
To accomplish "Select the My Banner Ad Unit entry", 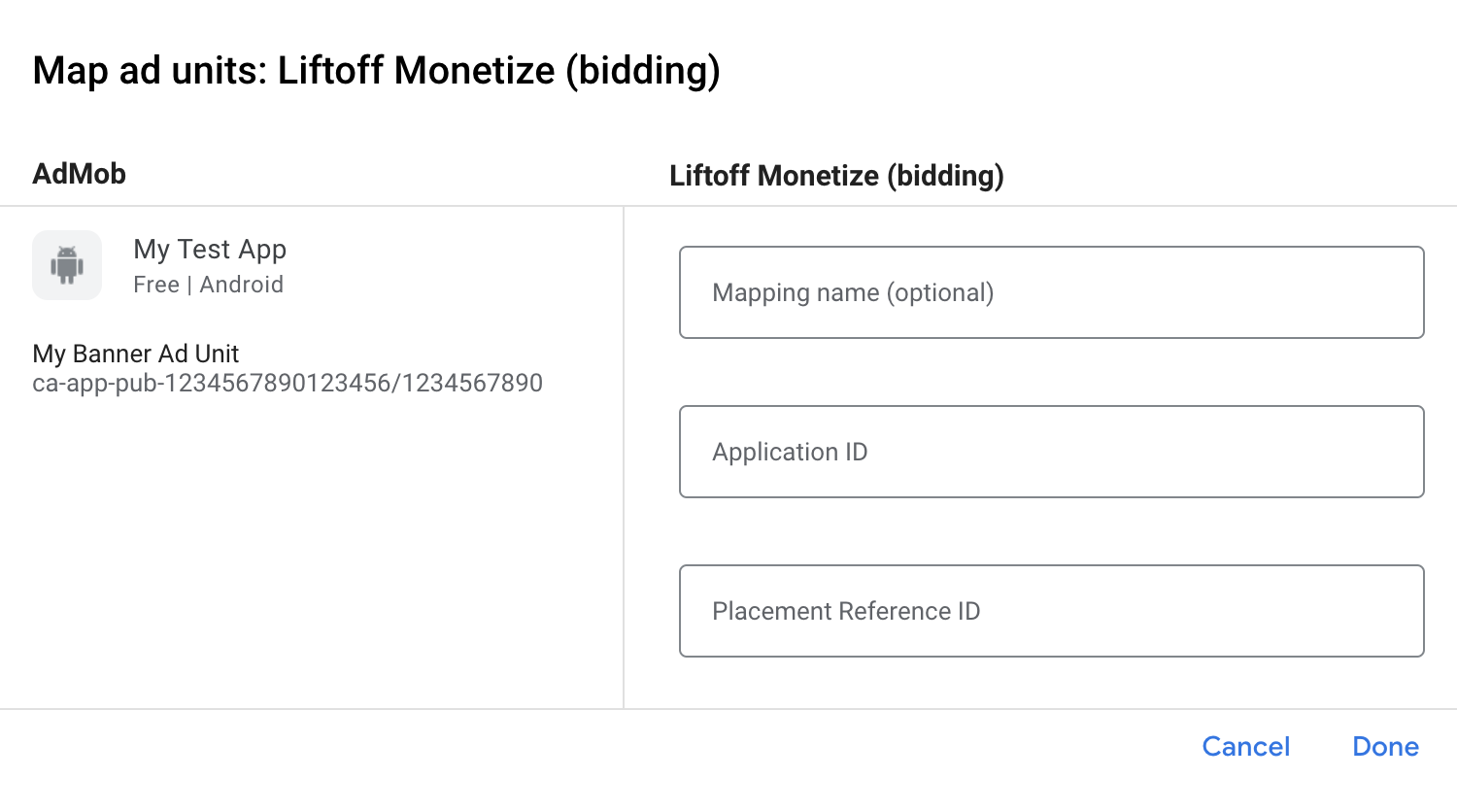I will coord(136,354).
